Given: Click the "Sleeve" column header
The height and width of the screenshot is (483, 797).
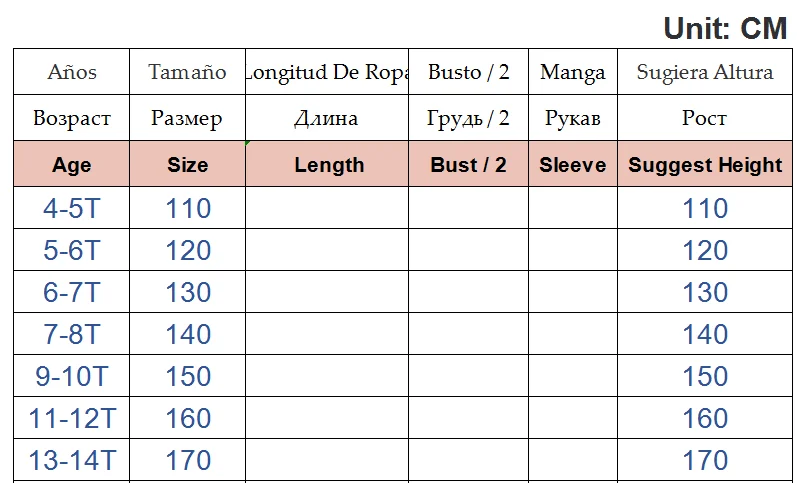Looking at the screenshot, I should [573, 165].
